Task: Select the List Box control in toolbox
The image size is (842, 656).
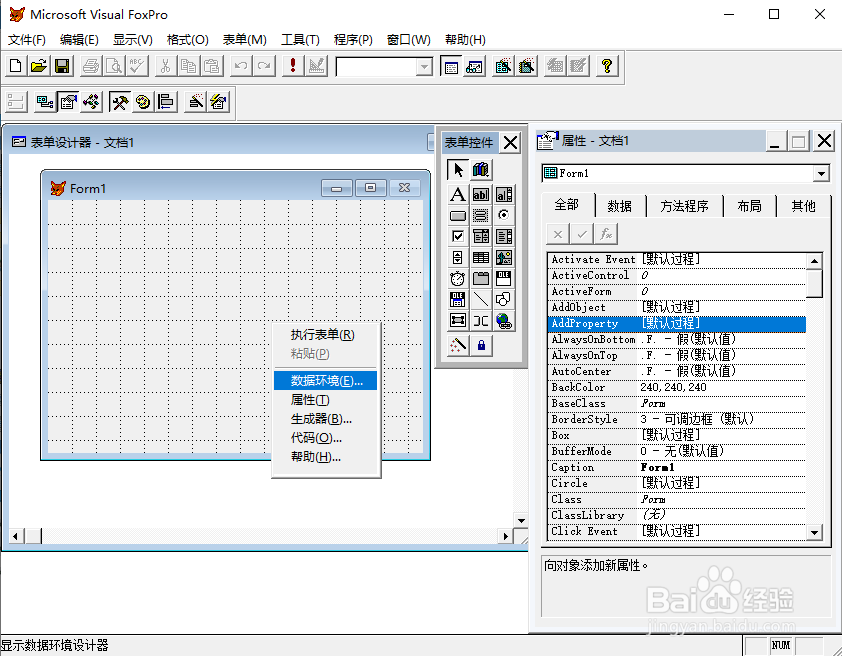Action: tap(504, 237)
